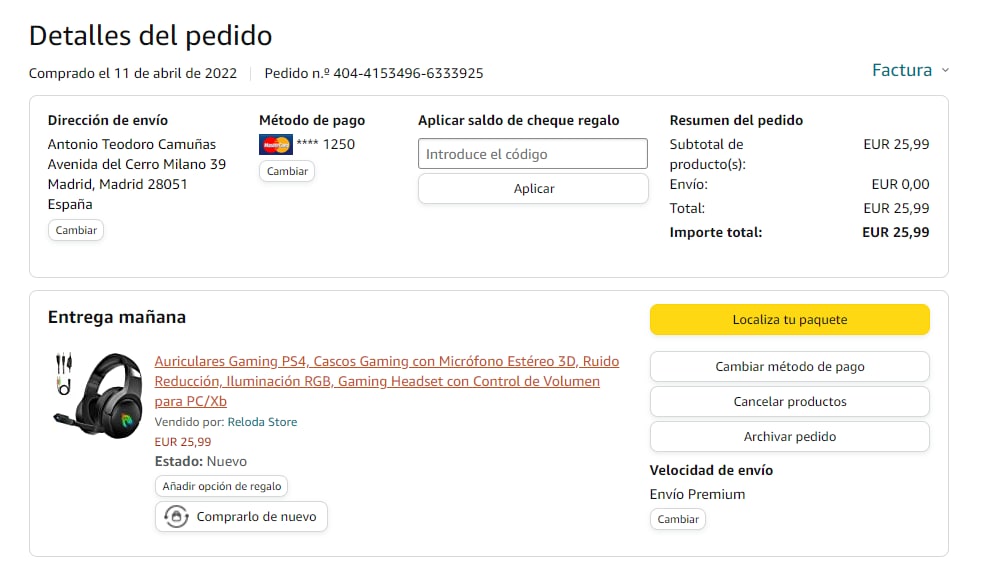The image size is (991, 575).
Task: Click the masked card number ending 1250
Action: pyautogui.click(x=326, y=144)
